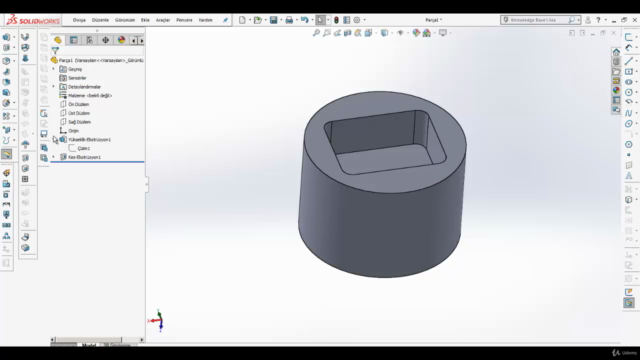Activate the Select cursor tool
The width and height of the screenshot is (640, 360).
click(x=320, y=20)
